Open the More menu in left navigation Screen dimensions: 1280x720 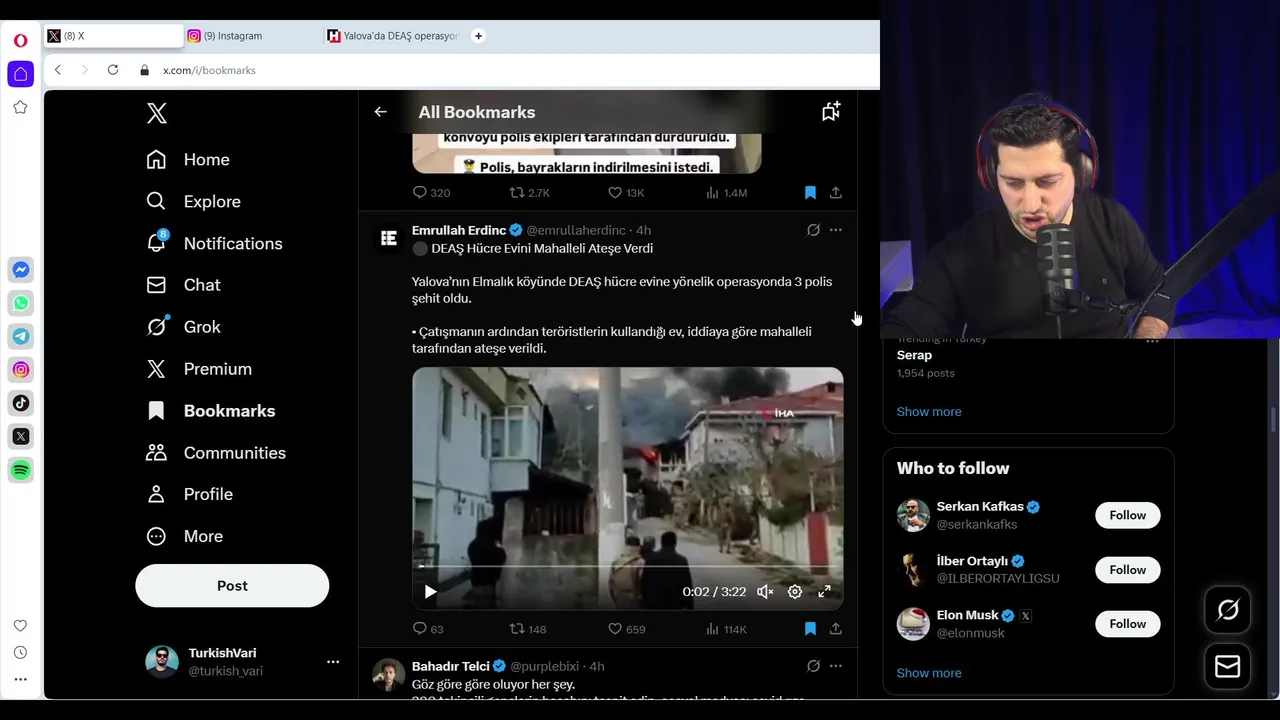point(185,536)
